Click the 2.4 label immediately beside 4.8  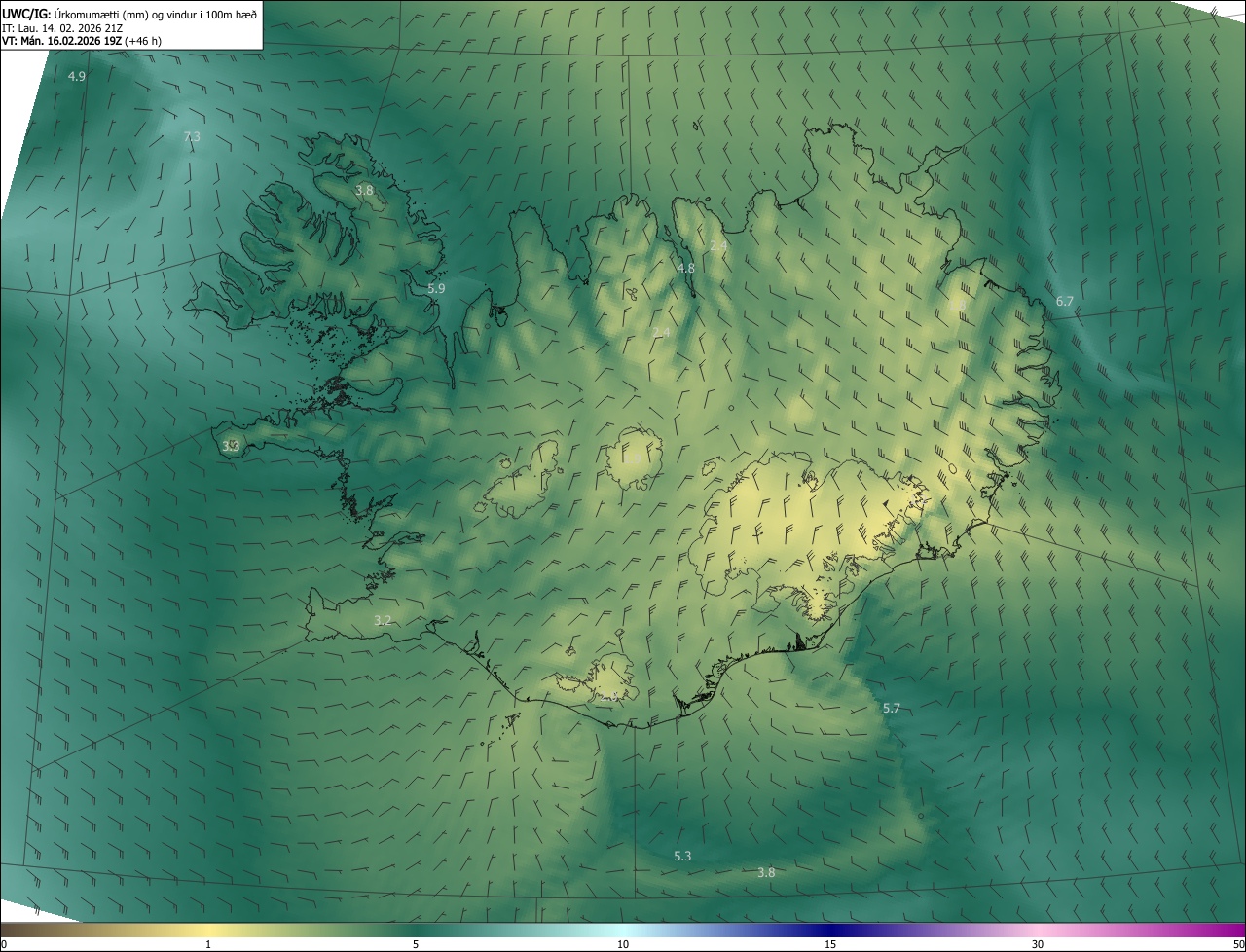click(718, 246)
